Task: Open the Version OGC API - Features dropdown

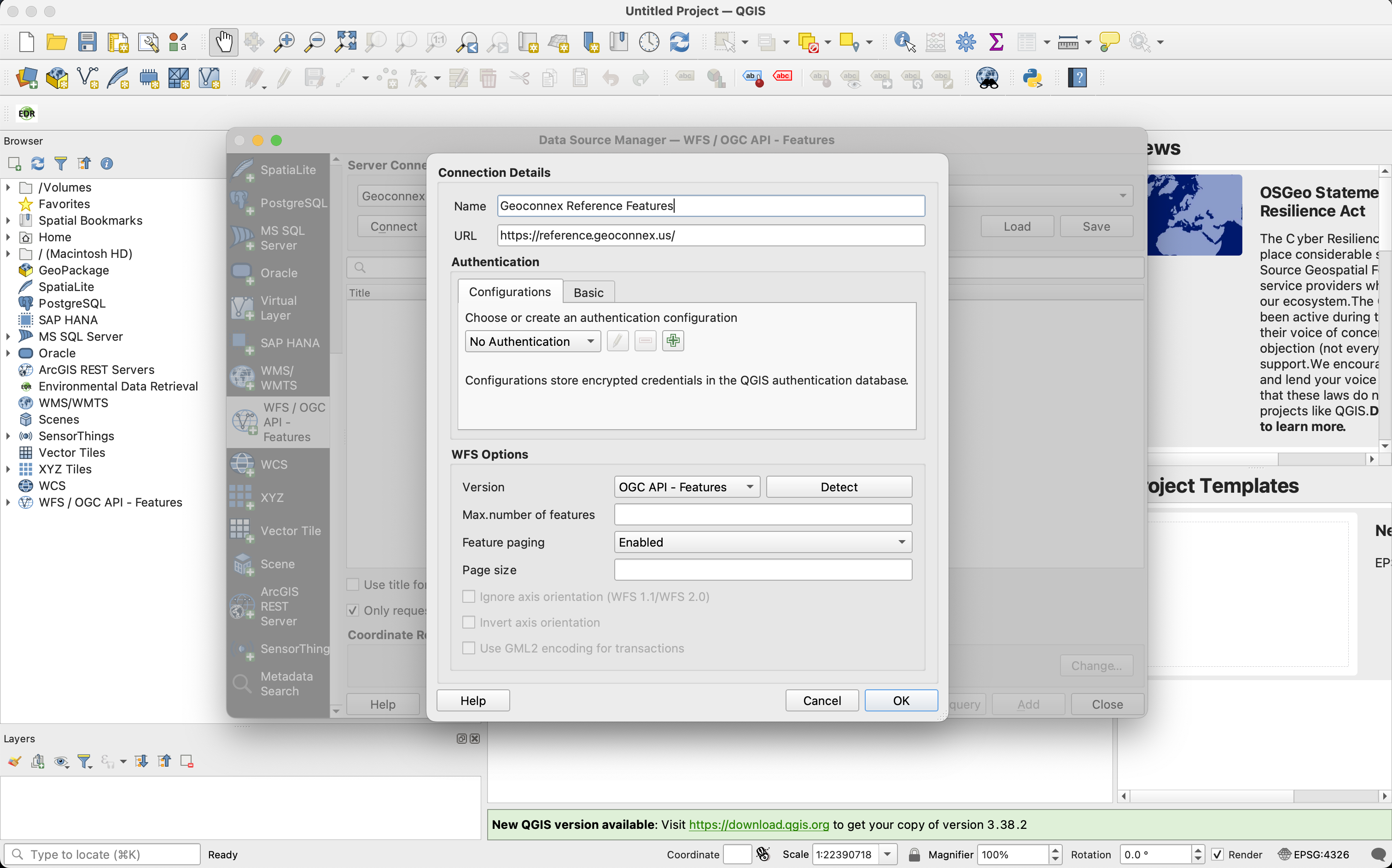Action: click(687, 487)
